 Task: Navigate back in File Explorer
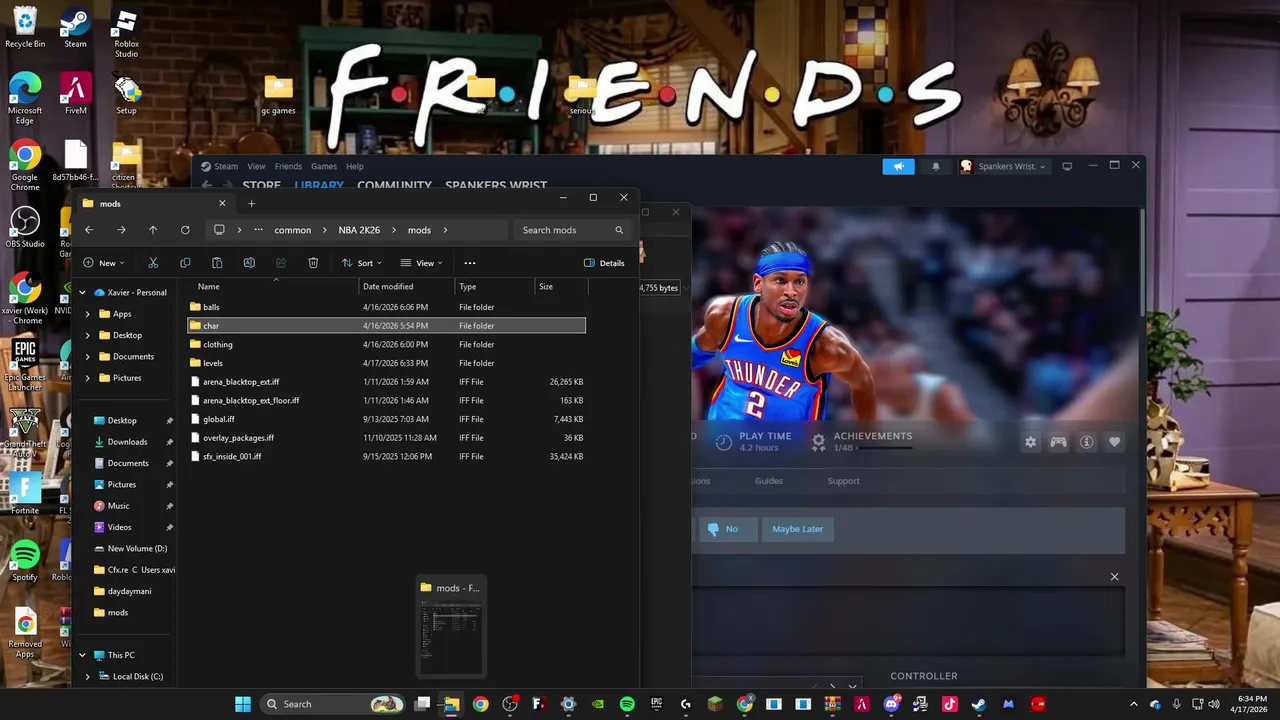point(89,230)
